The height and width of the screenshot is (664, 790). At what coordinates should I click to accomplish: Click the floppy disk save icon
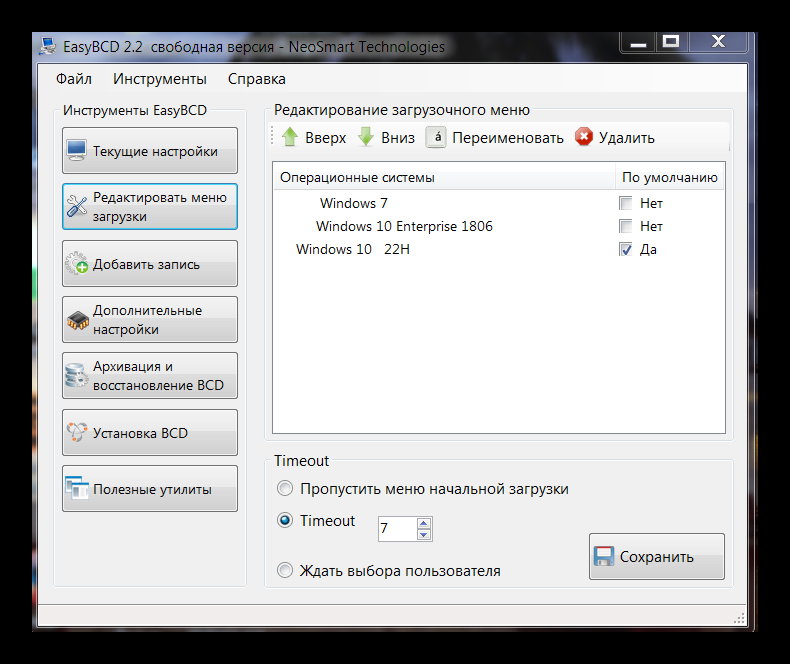point(604,557)
